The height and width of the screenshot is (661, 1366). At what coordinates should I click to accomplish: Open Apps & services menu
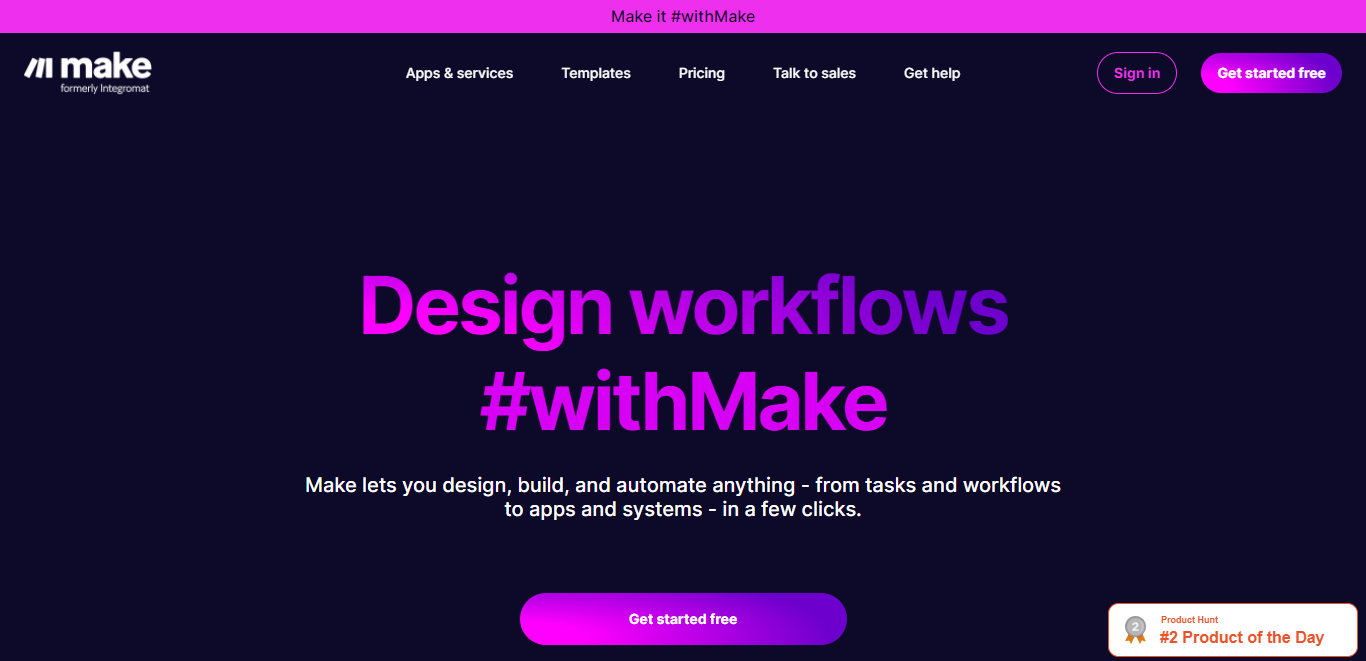[x=459, y=73]
